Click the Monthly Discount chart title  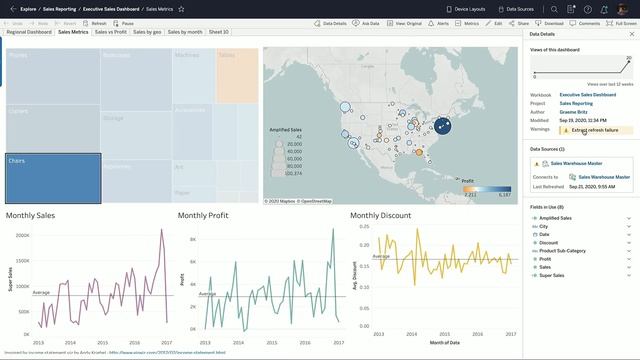pos(380,216)
